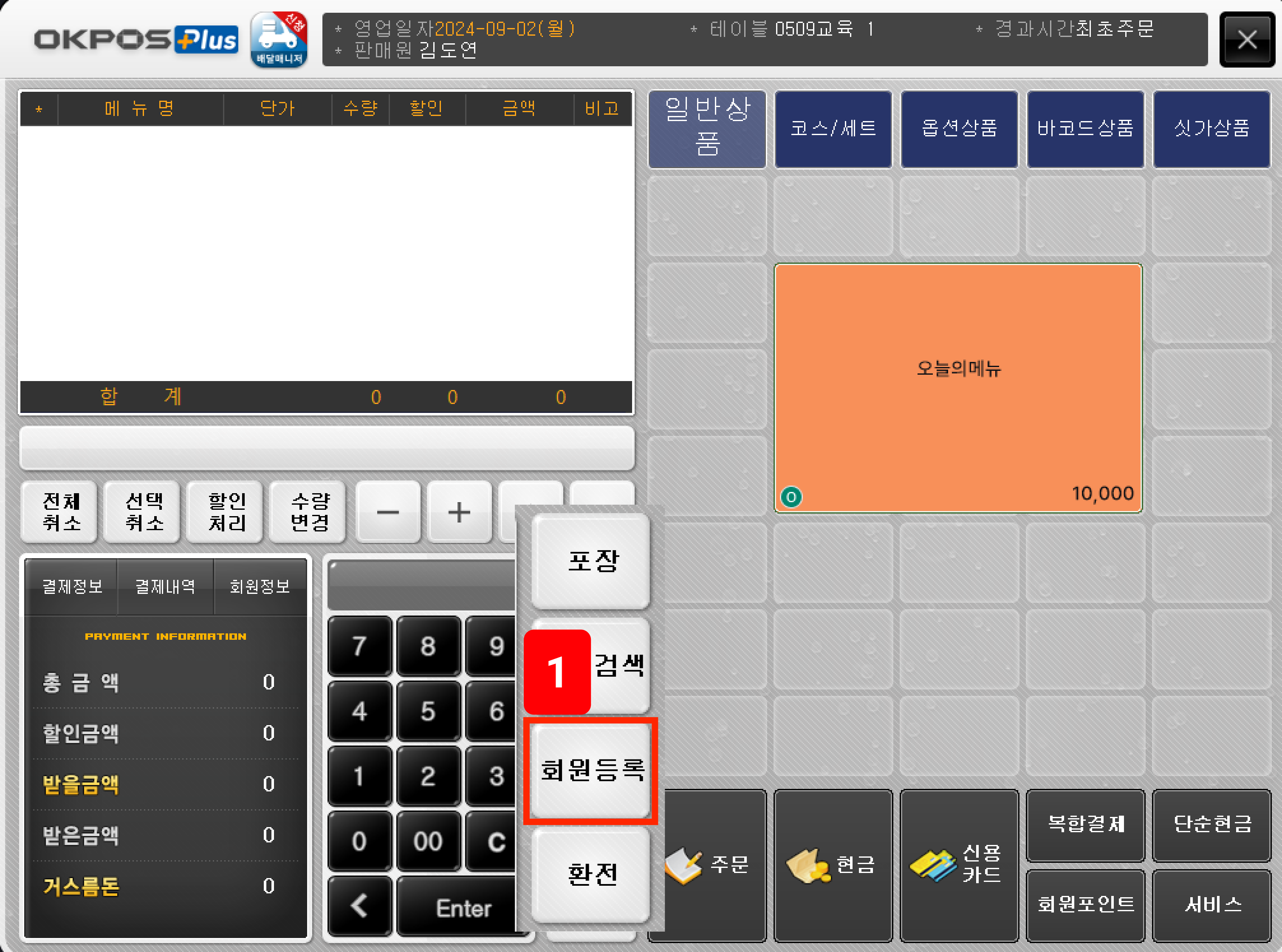Select the 코스/세트 category tab

[833, 129]
